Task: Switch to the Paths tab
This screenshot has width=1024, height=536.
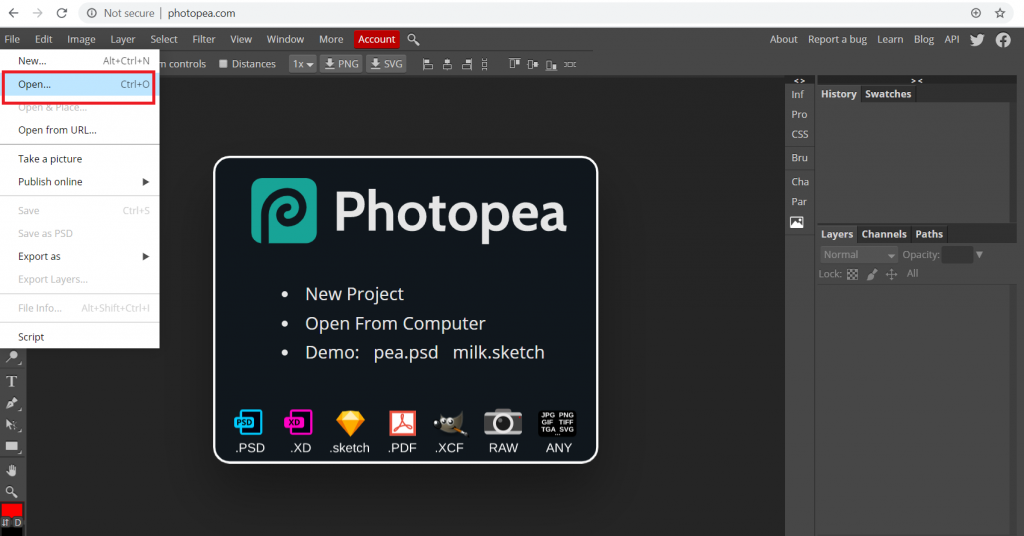Action: [929, 234]
